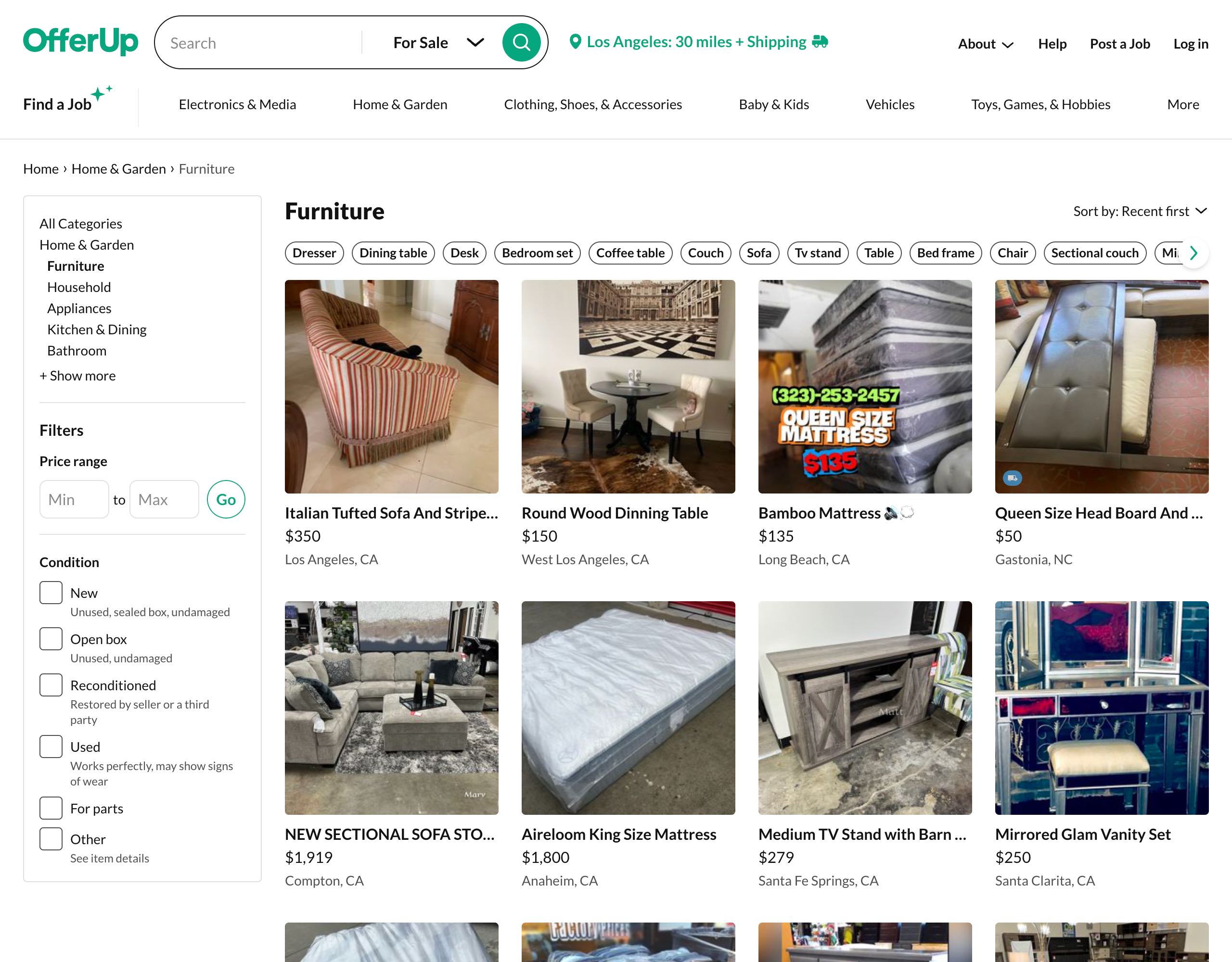
Task: Click the shipping badge on Queen Size Head Board listing
Action: click(1013, 478)
